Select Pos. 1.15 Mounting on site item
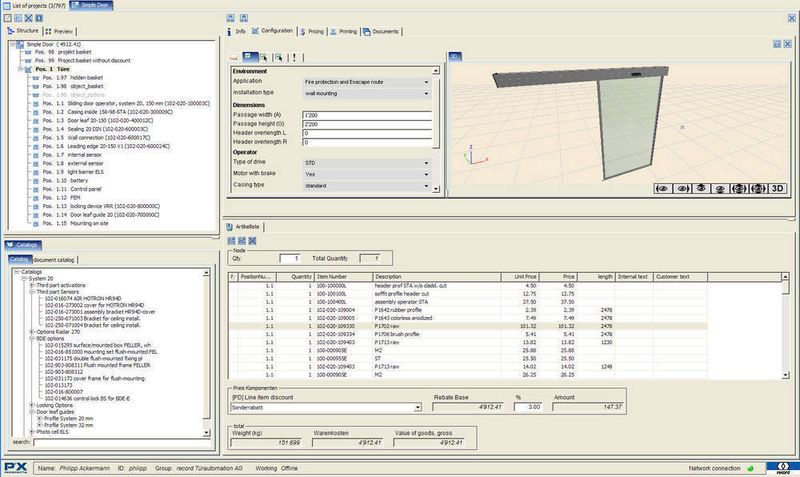Screen dimensions: 800x477 (x=76, y=223)
